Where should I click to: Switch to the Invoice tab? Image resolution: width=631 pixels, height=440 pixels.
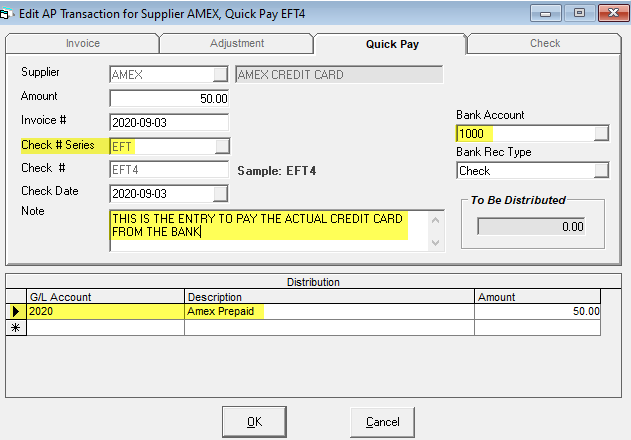tap(82, 44)
